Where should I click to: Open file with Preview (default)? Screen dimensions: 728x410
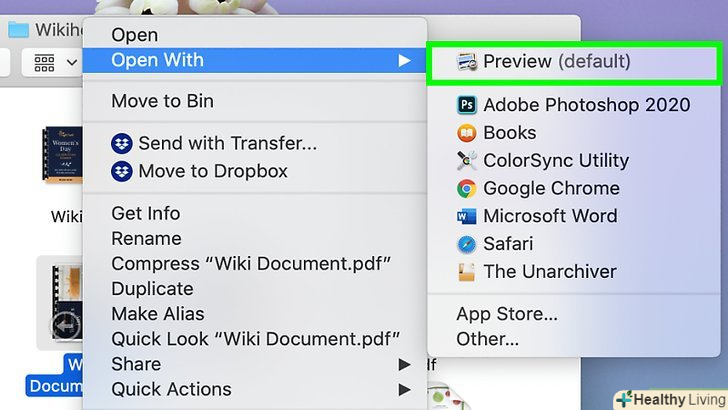(574, 61)
